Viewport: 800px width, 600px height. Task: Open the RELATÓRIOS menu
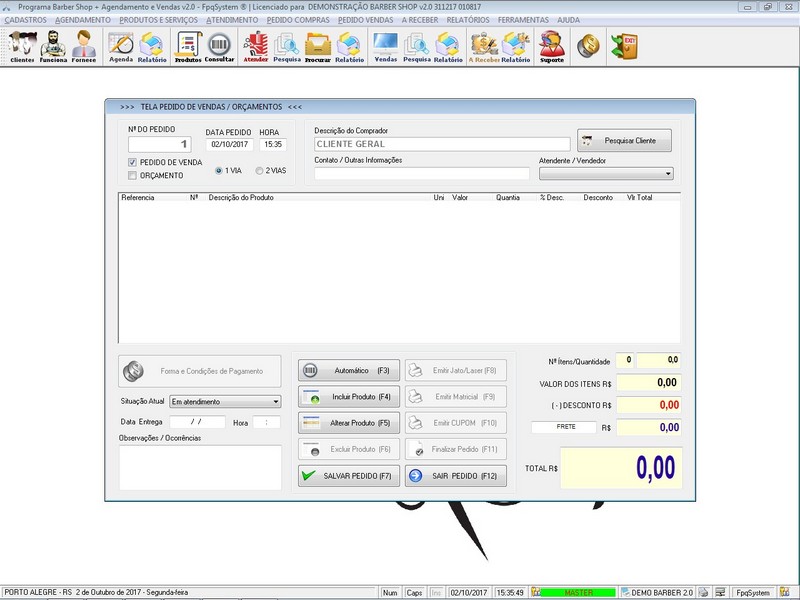coord(468,20)
